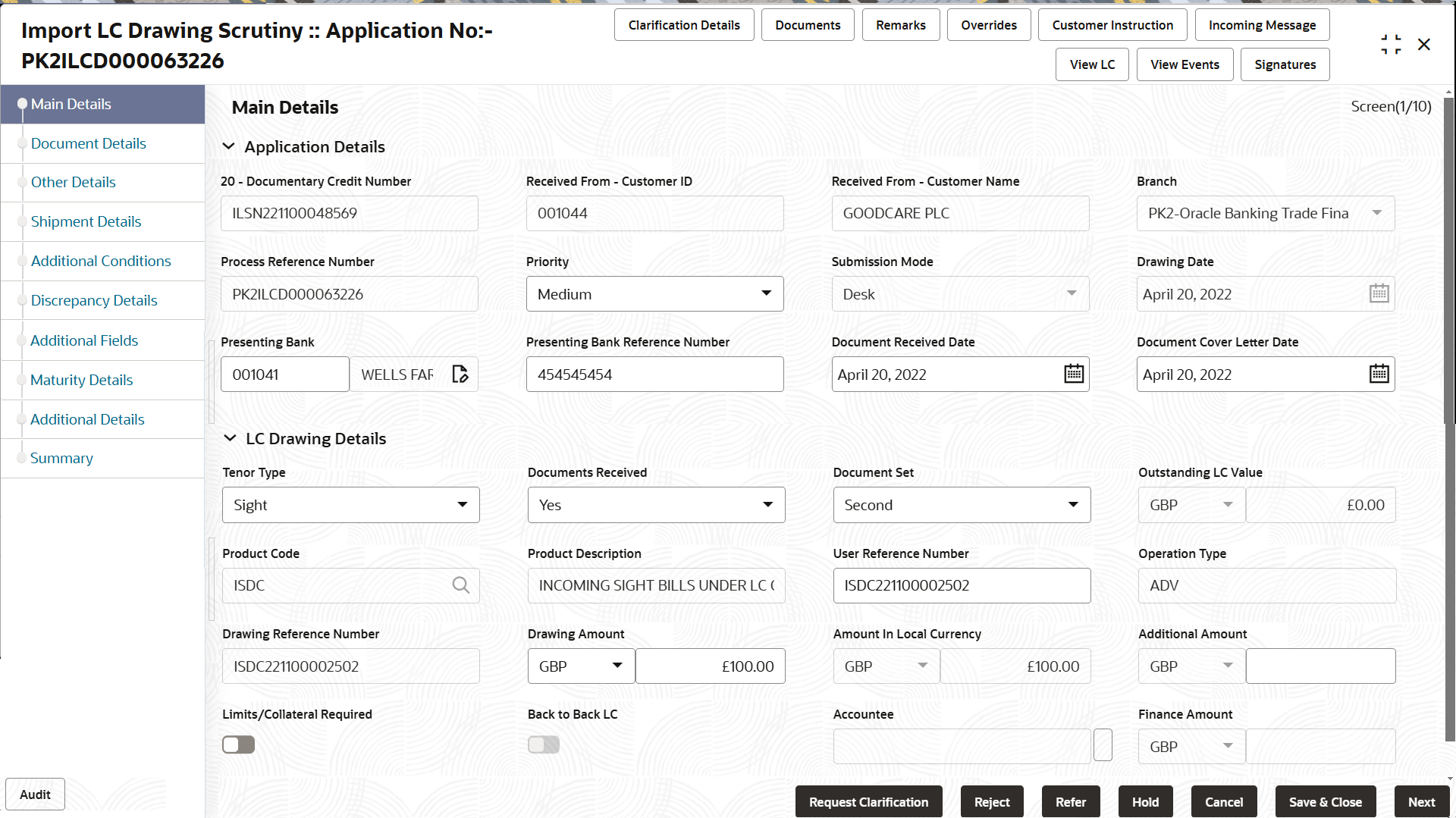This screenshot has width=1456, height=818.
Task: Open the Drawing Date calendar picker
Action: [x=1379, y=293]
